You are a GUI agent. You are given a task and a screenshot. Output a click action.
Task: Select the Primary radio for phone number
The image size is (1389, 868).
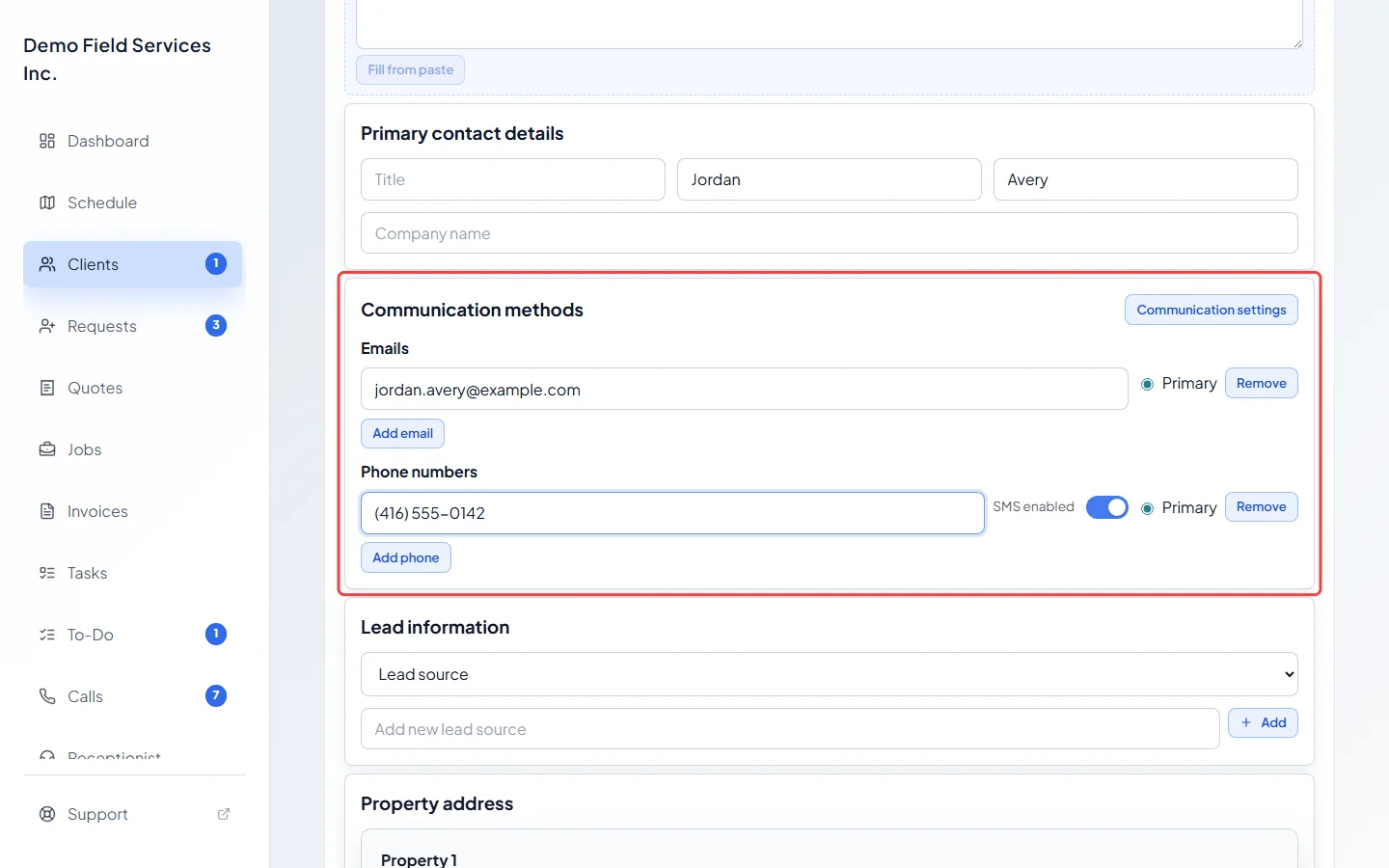(x=1148, y=508)
